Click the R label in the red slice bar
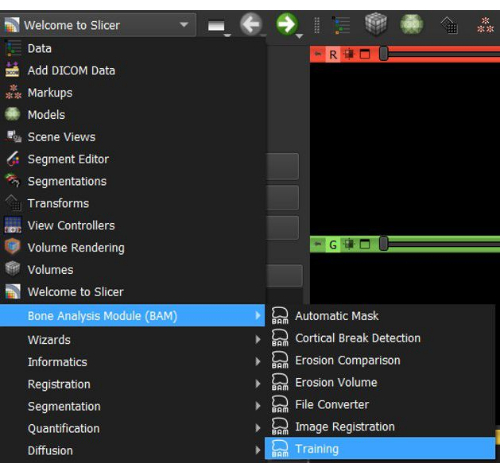 click(x=333, y=54)
